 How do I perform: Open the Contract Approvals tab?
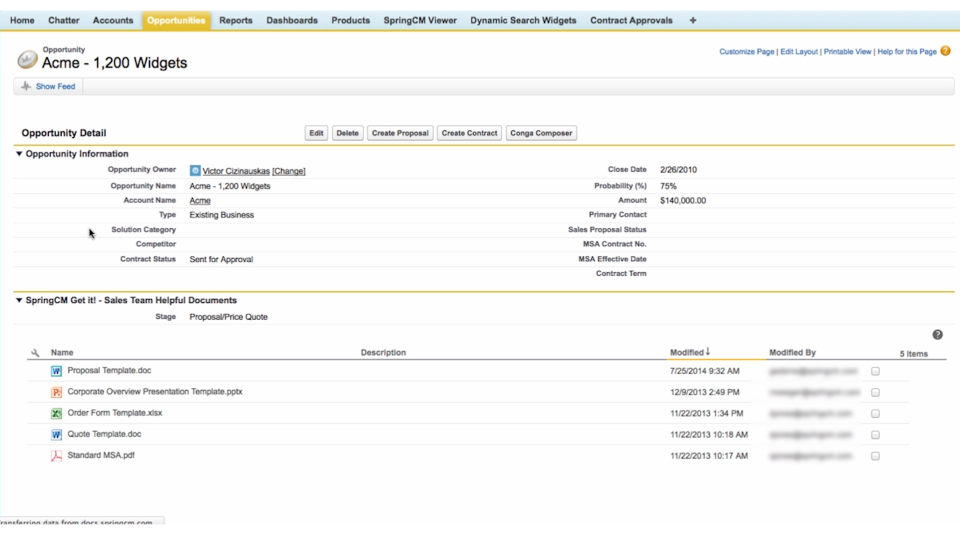point(631,20)
